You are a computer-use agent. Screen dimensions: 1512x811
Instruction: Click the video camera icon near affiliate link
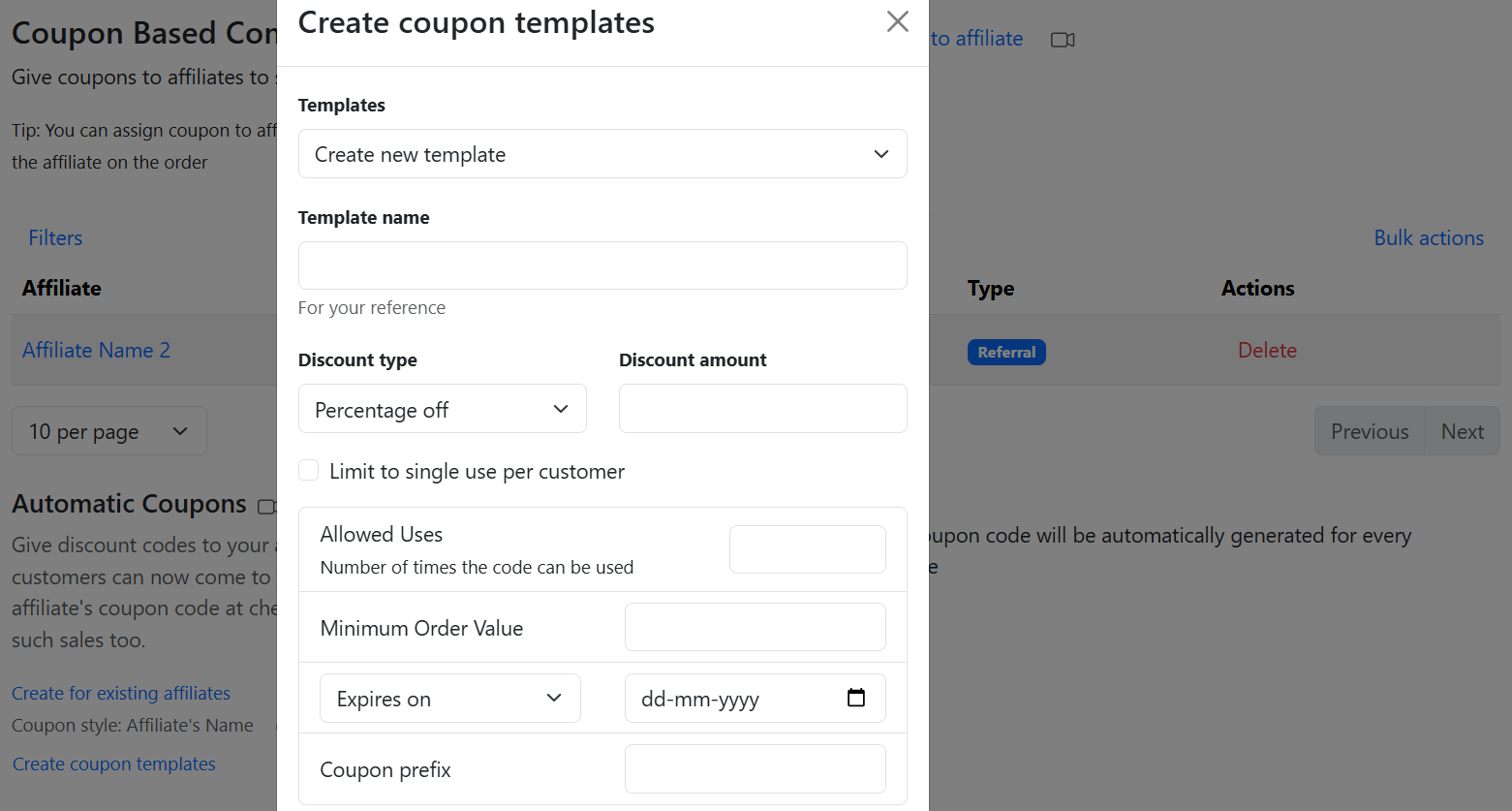coord(1063,40)
